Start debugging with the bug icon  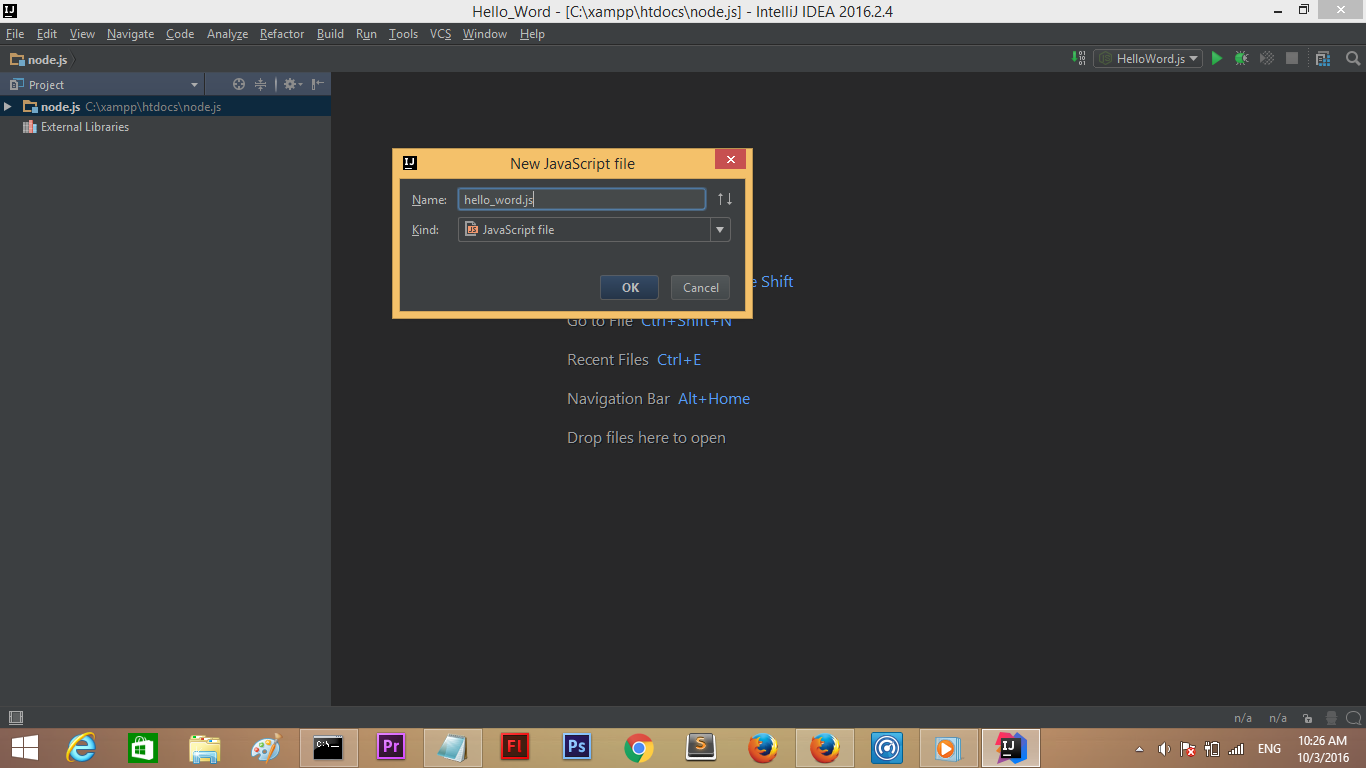tap(1240, 57)
